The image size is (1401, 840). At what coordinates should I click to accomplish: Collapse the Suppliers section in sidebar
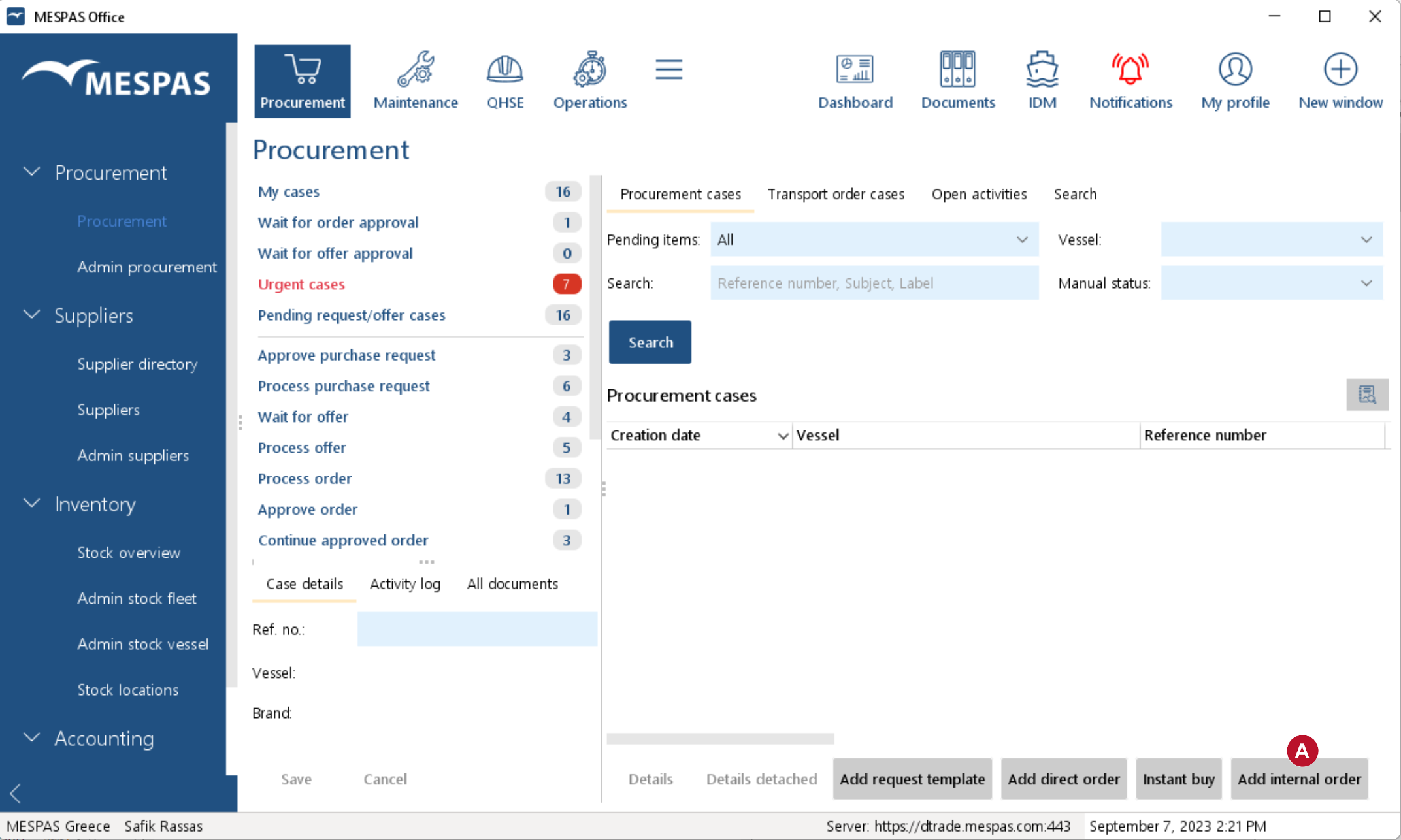pos(31,315)
